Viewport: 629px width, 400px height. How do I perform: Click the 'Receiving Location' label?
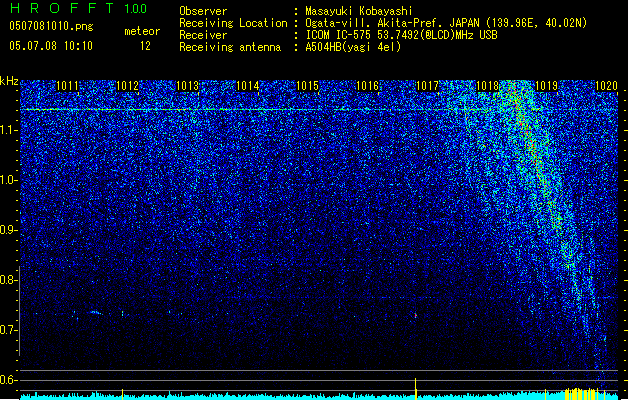(x=233, y=23)
